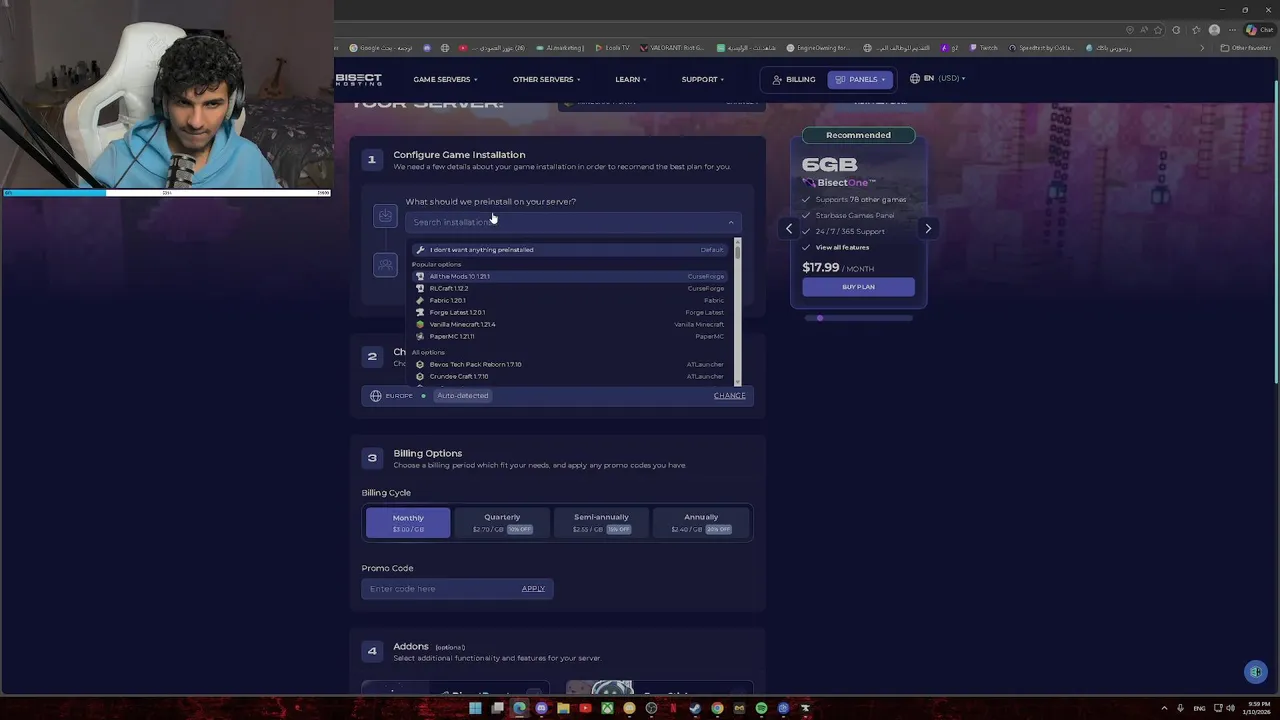Image resolution: width=1280 pixels, height=720 pixels.
Task: Click the round blue widget button at bottom right
Action: pyautogui.click(x=1256, y=672)
